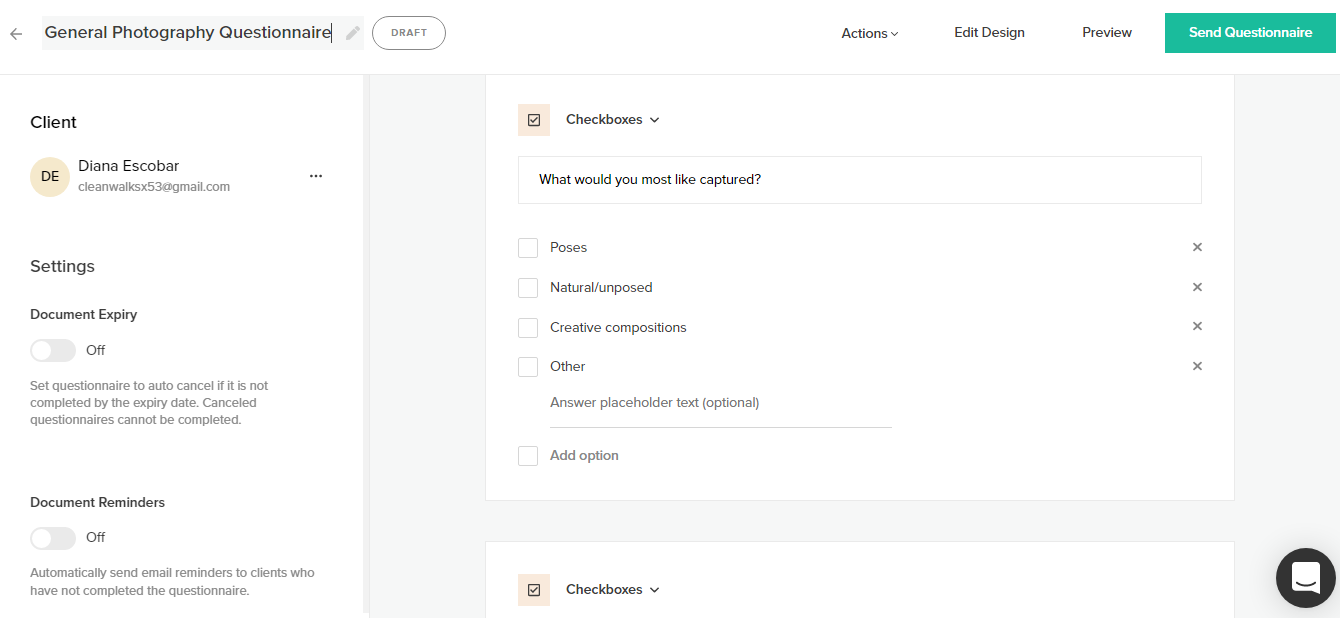Viewport: 1340px width, 618px height.
Task: Toggle Document Expiry switch
Action: point(53,350)
